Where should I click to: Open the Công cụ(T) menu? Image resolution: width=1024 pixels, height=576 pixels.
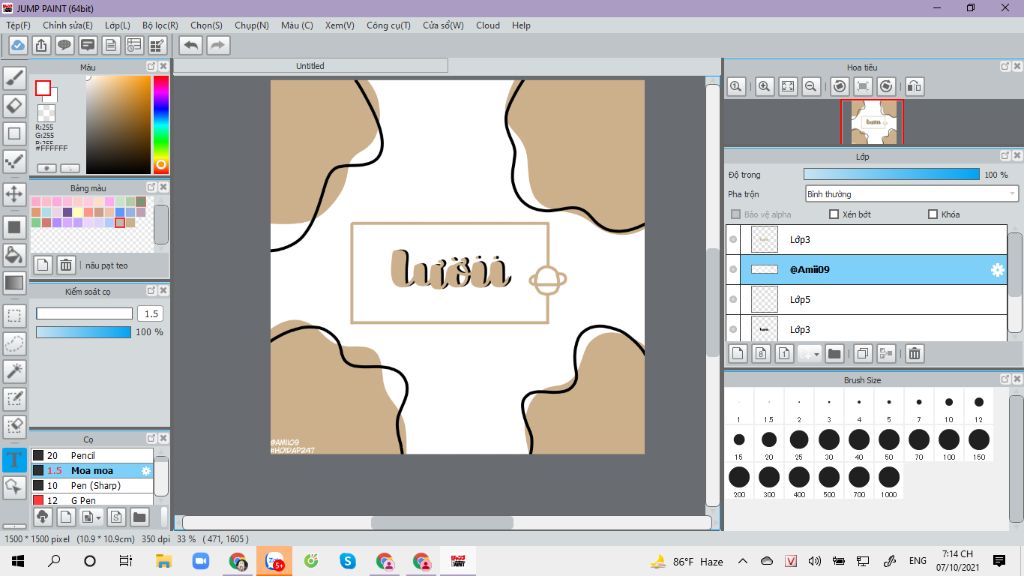(x=389, y=25)
